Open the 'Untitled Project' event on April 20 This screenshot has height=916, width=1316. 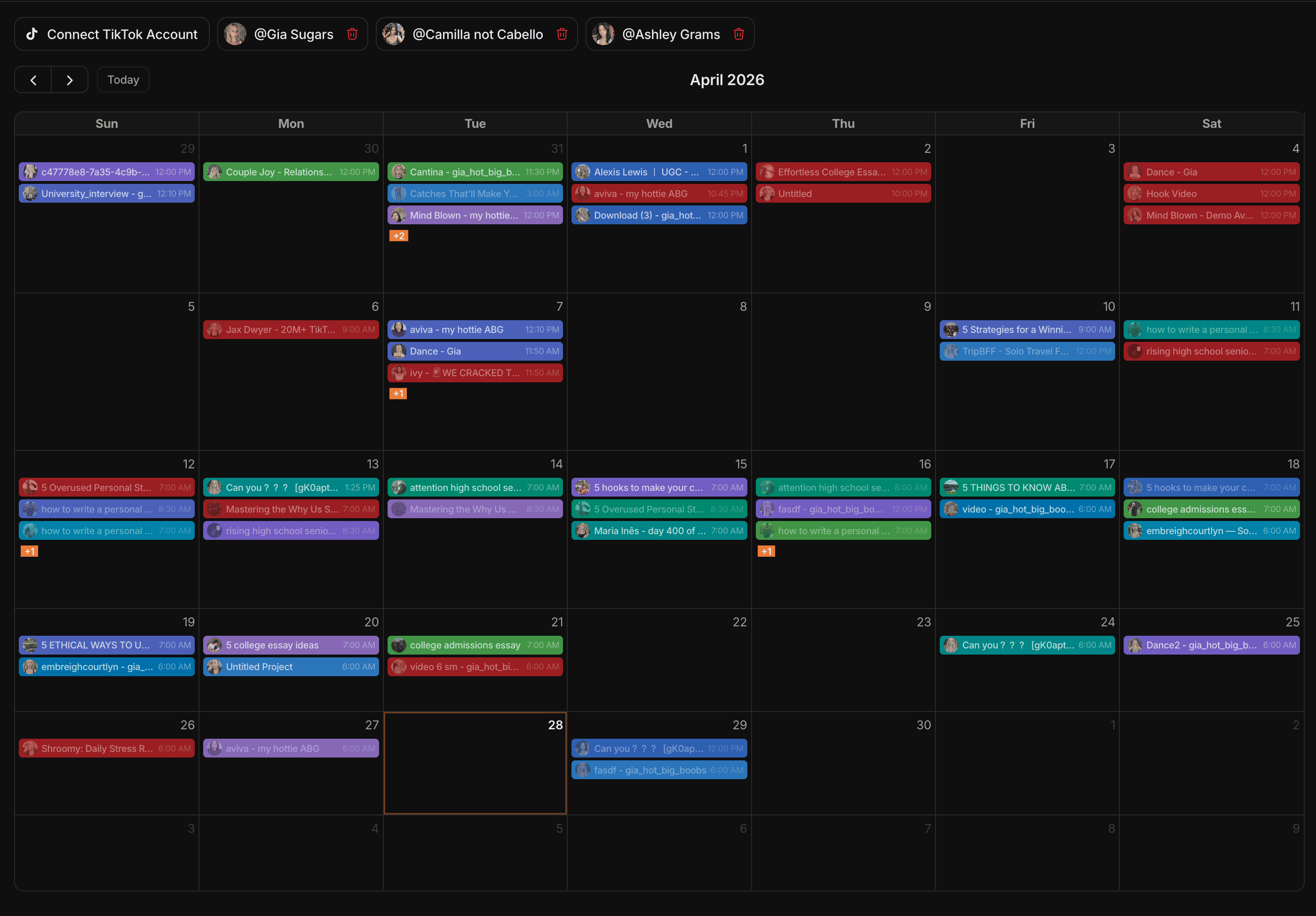coord(291,666)
